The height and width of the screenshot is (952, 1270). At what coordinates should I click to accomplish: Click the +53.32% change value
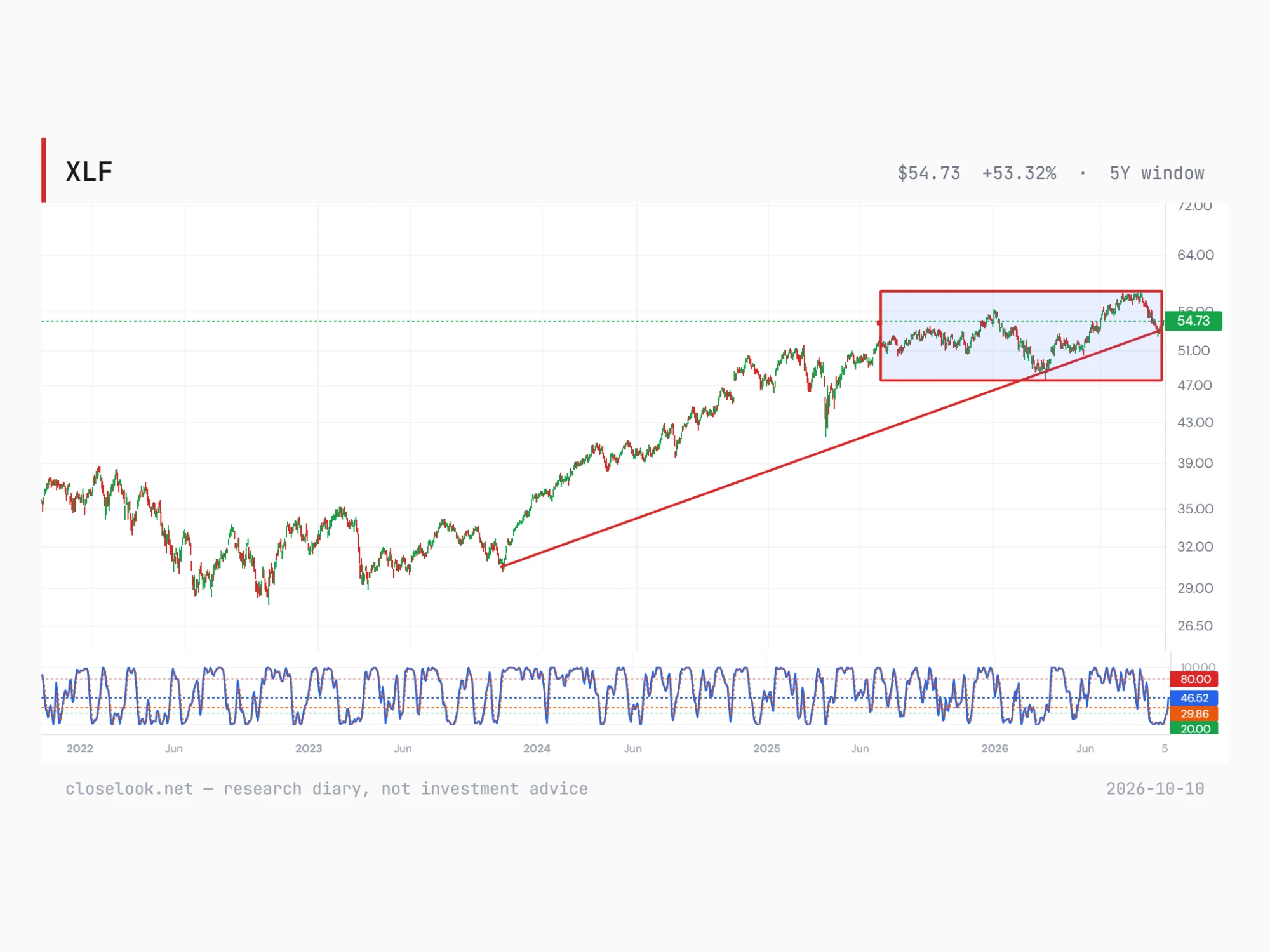pos(1019,173)
